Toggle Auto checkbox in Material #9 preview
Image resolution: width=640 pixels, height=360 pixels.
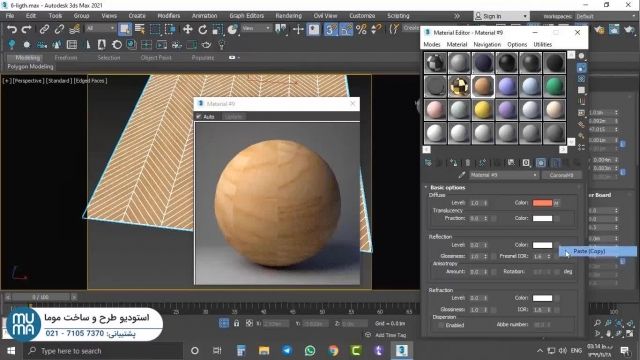pos(199,117)
